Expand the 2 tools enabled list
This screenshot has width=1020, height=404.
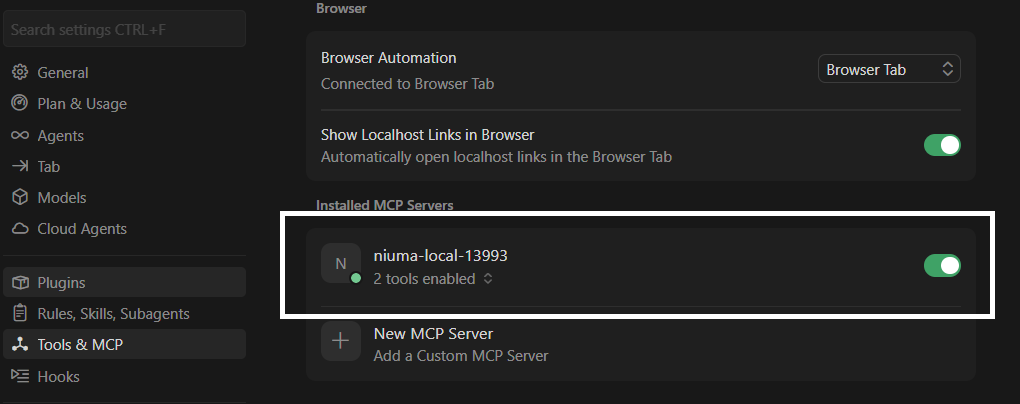click(x=433, y=278)
